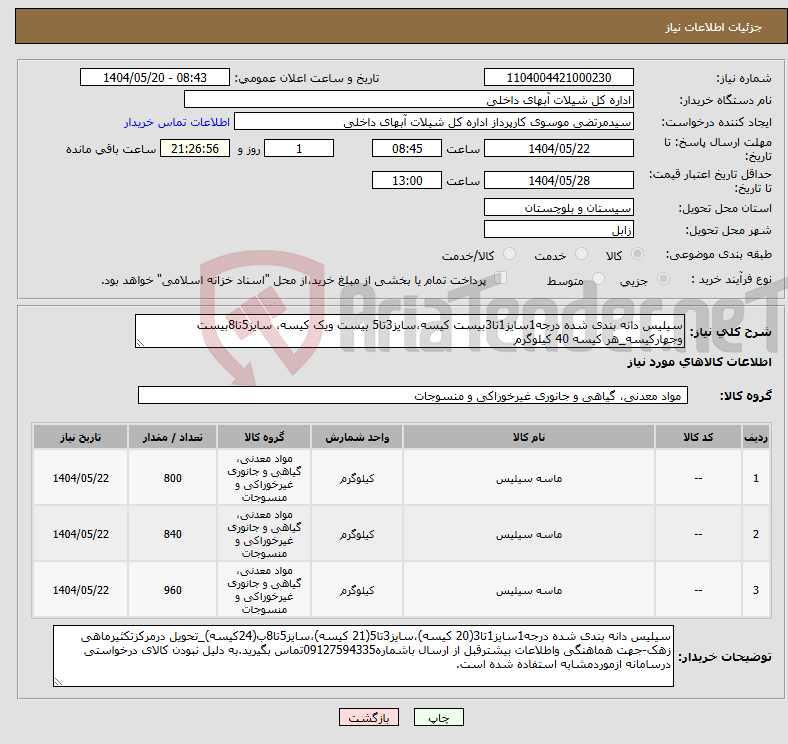The height and width of the screenshot is (744, 788).
Task: Click the description textarea resize handle
Action: [x=140, y=343]
